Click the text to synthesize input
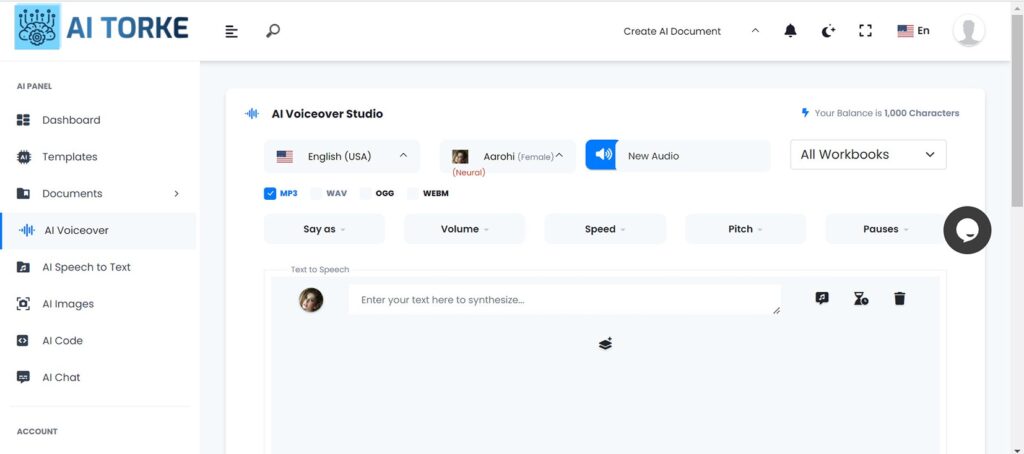Viewport: 1024px width, 454px height. click(x=564, y=300)
